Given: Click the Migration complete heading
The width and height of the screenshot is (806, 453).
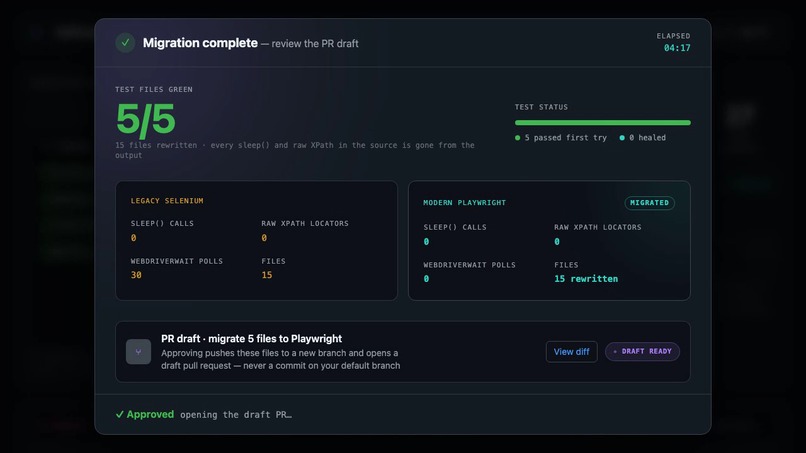Looking at the screenshot, I should click(x=200, y=43).
